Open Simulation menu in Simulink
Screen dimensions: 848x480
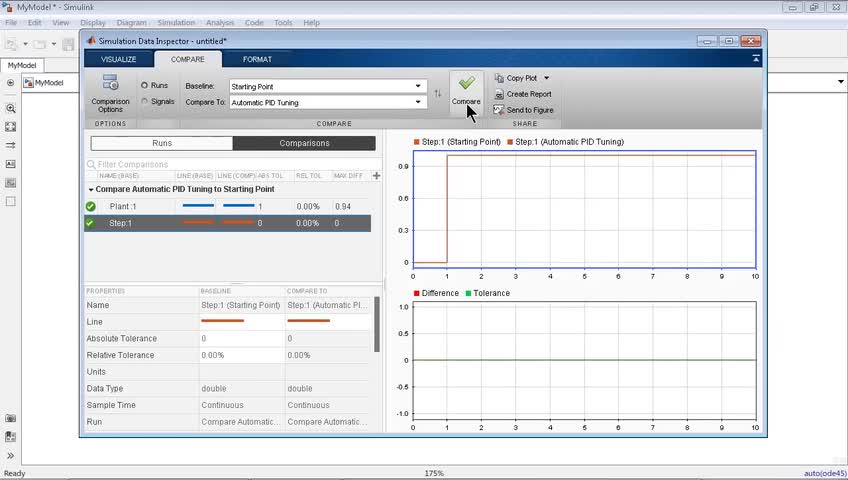(176, 23)
